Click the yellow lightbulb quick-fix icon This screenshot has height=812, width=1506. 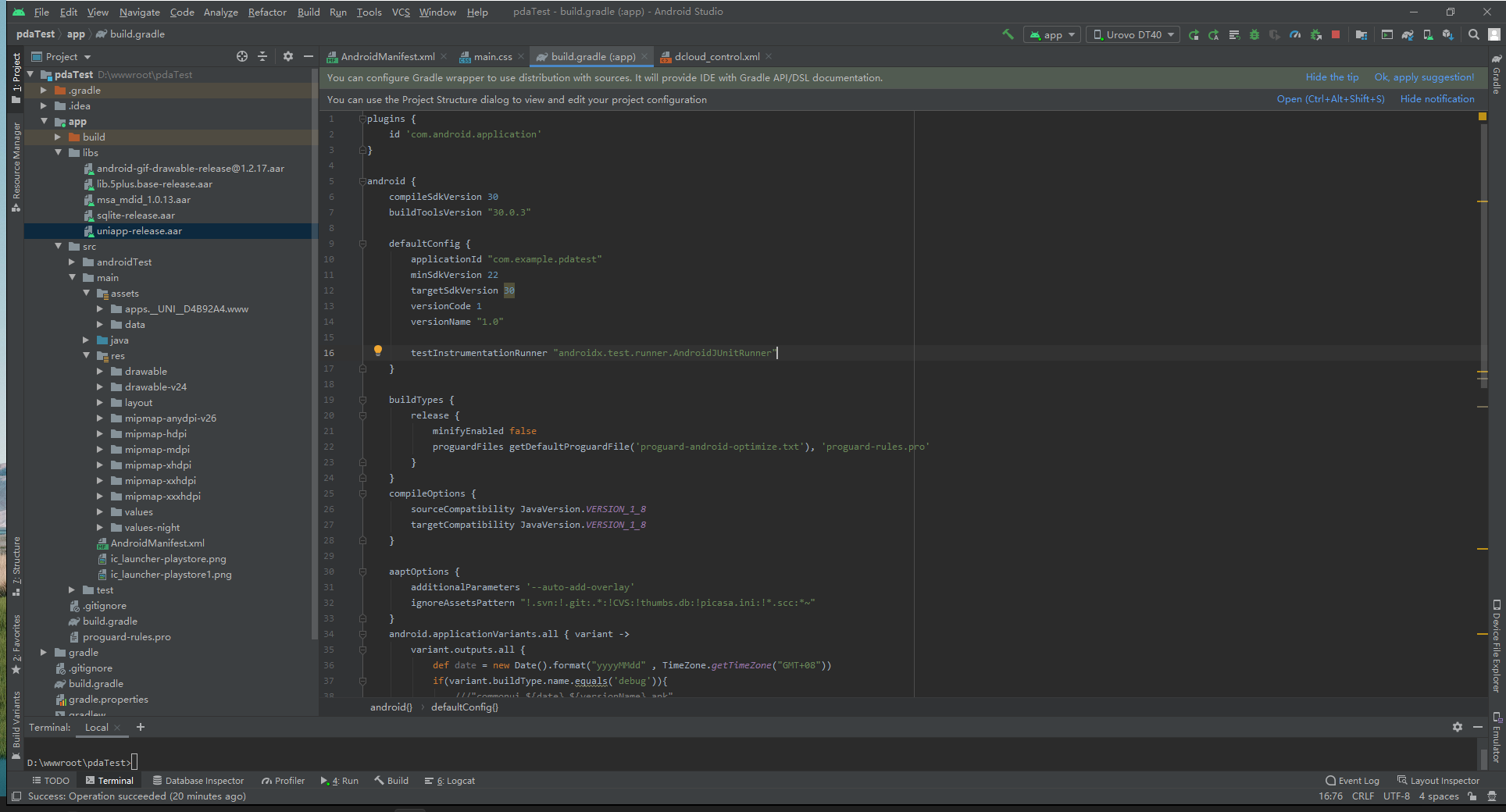tap(378, 351)
